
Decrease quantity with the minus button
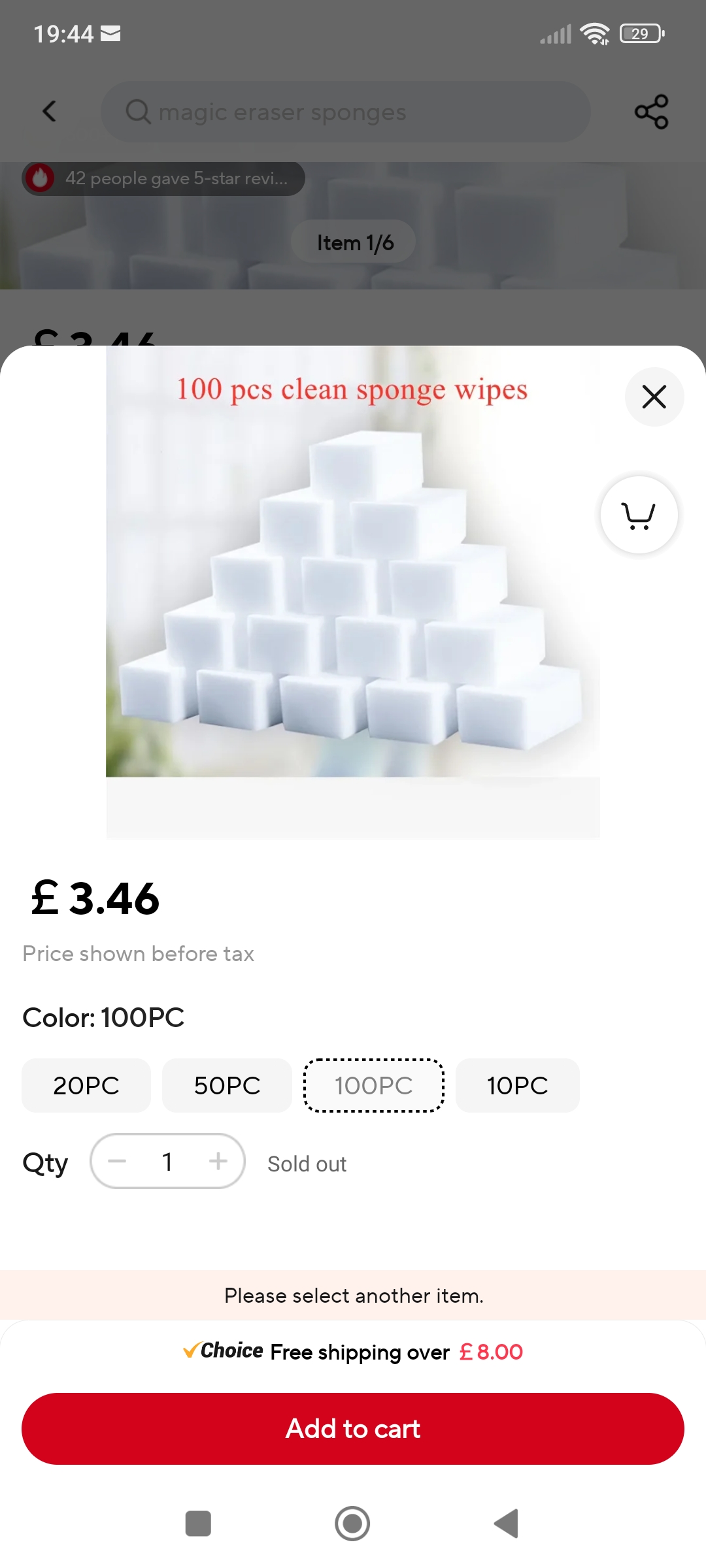(117, 1161)
